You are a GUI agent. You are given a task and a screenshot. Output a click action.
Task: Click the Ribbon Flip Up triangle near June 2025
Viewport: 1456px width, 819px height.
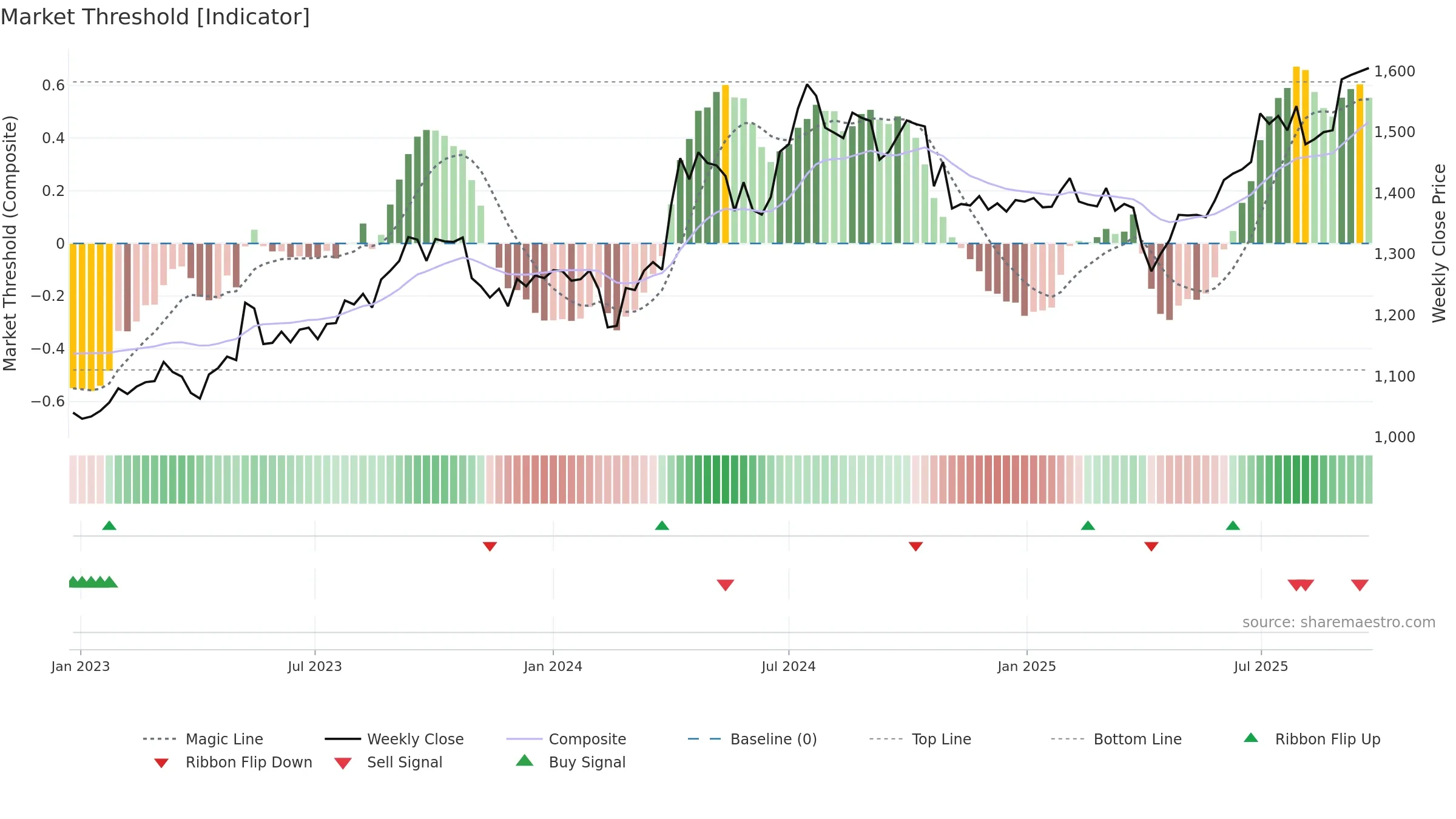[1233, 525]
